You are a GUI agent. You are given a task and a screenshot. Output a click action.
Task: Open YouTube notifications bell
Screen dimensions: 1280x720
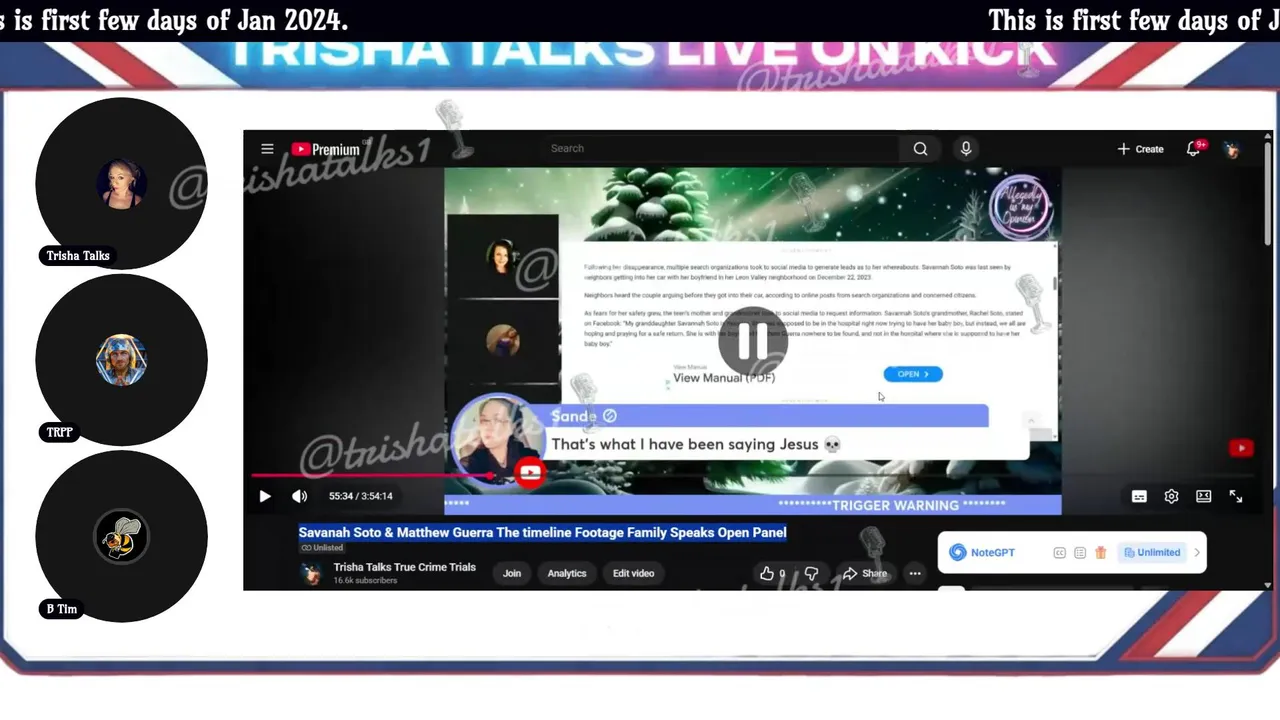pos(1194,149)
